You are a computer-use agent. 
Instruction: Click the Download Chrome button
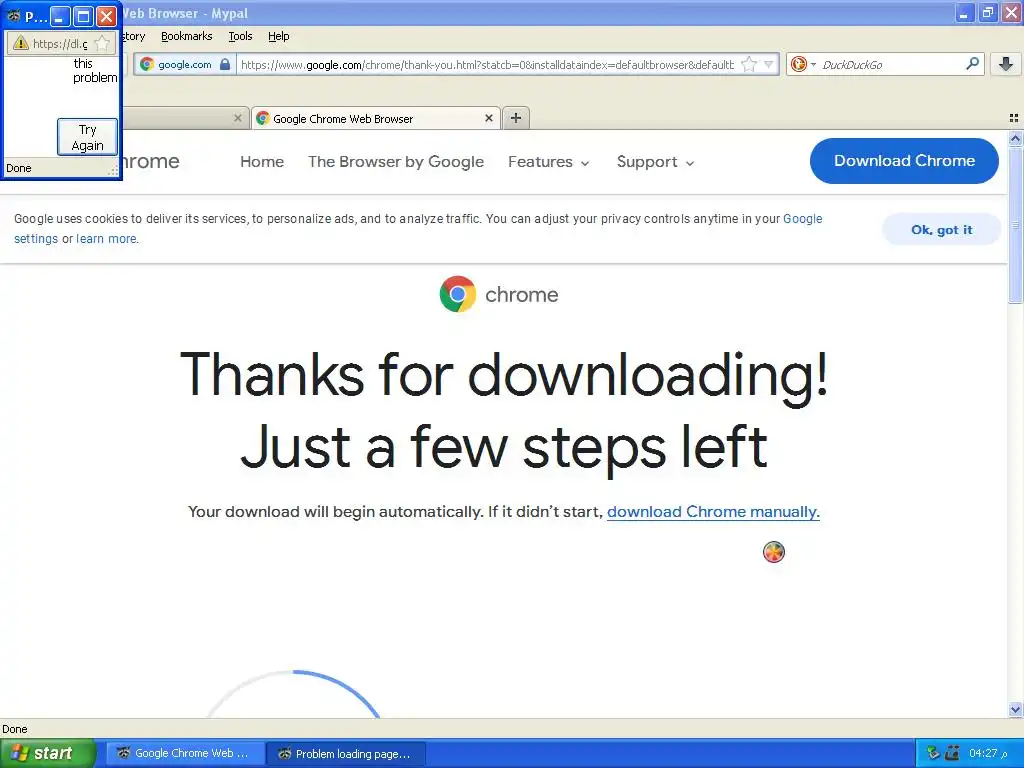click(904, 161)
